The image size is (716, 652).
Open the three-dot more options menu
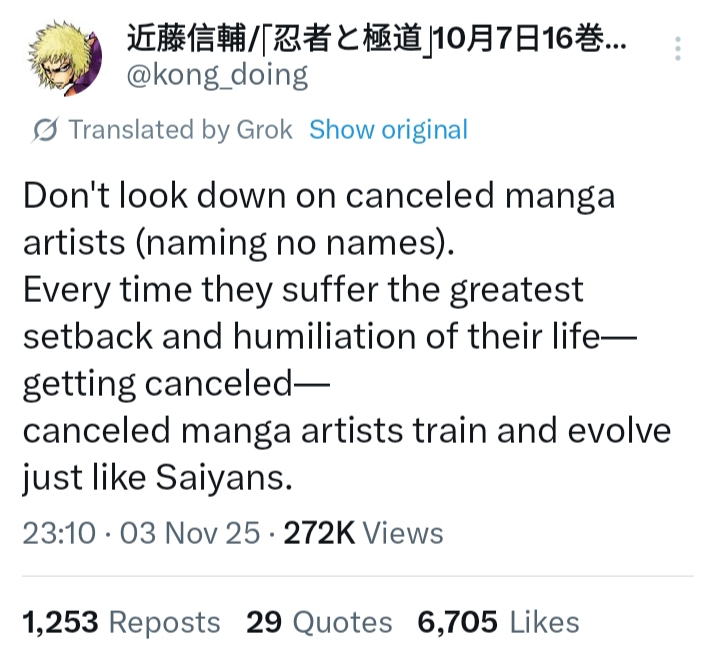tap(678, 50)
